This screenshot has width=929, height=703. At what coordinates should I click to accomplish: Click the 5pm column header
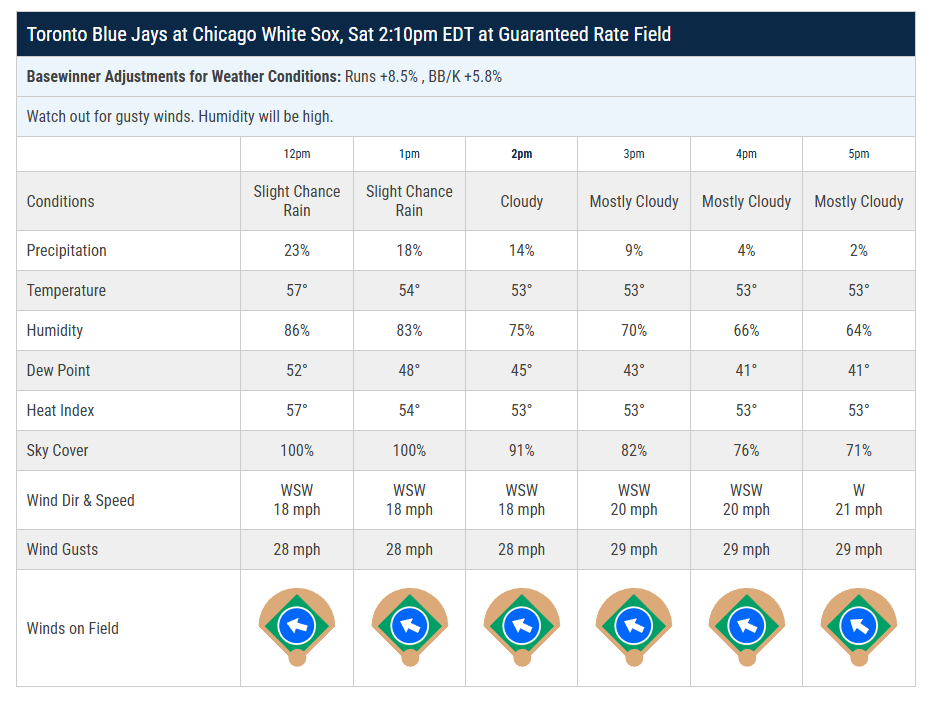[x=858, y=154]
